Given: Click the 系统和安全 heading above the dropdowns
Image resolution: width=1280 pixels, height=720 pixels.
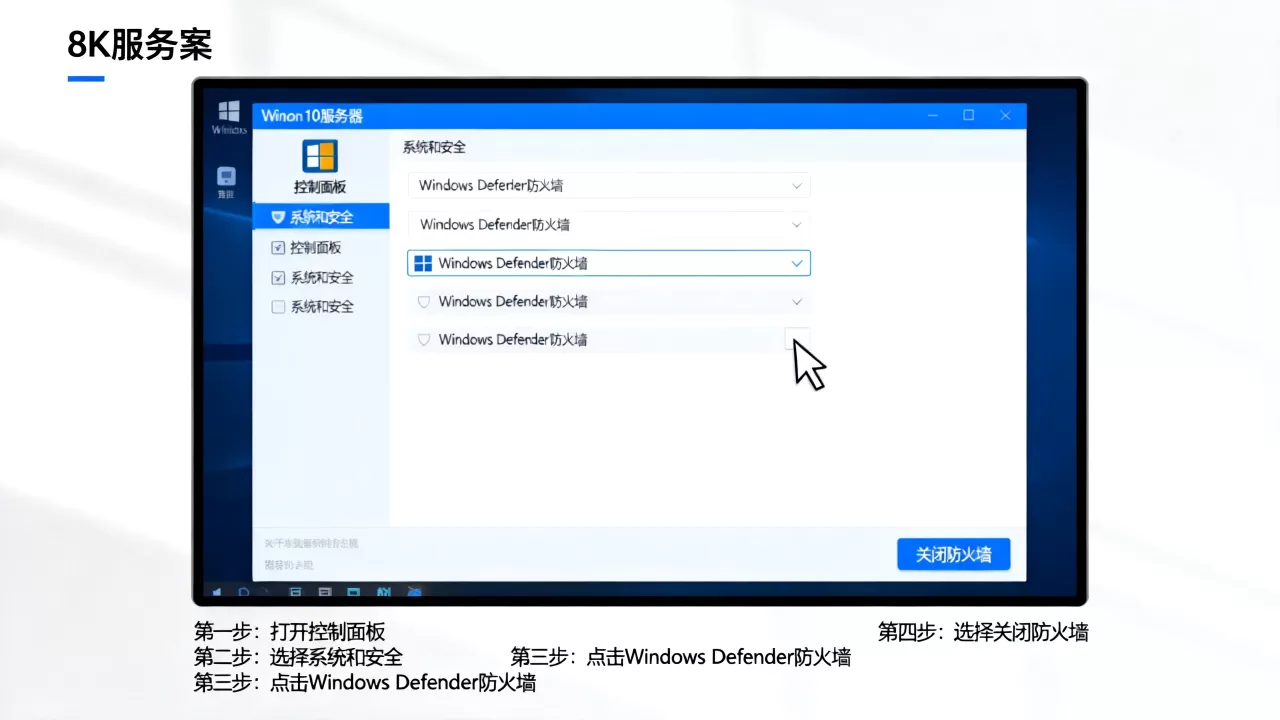Looking at the screenshot, I should (x=434, y=147).
